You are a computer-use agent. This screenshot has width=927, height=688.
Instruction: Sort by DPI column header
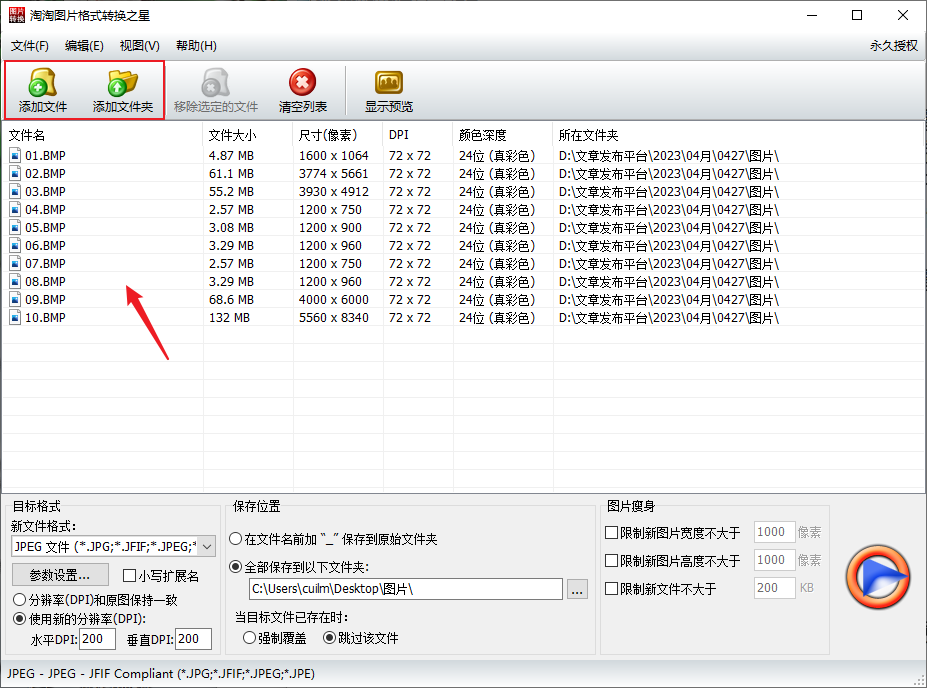click(x=418, y=135)
